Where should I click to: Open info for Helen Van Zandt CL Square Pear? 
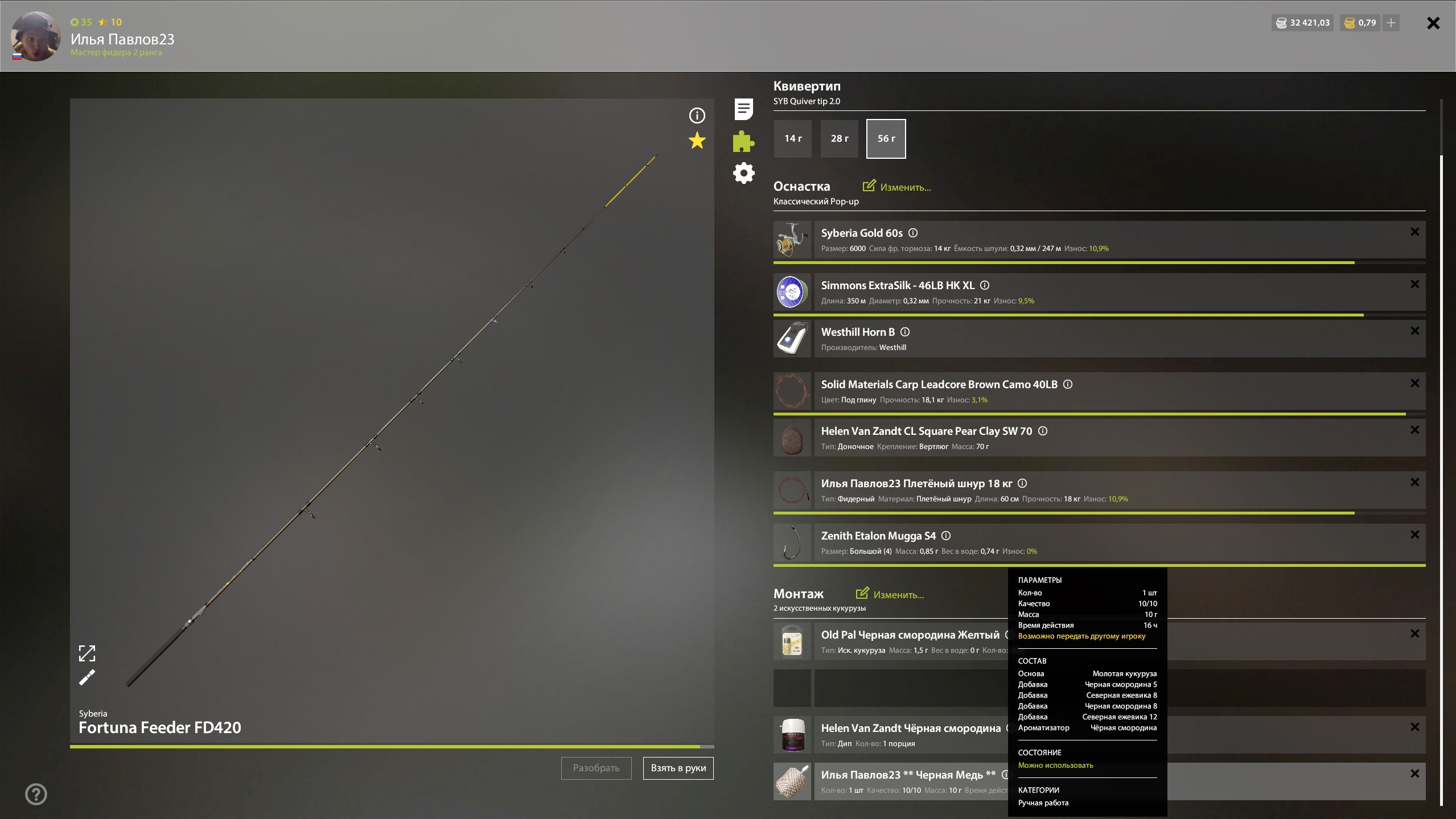[1043, 431]
